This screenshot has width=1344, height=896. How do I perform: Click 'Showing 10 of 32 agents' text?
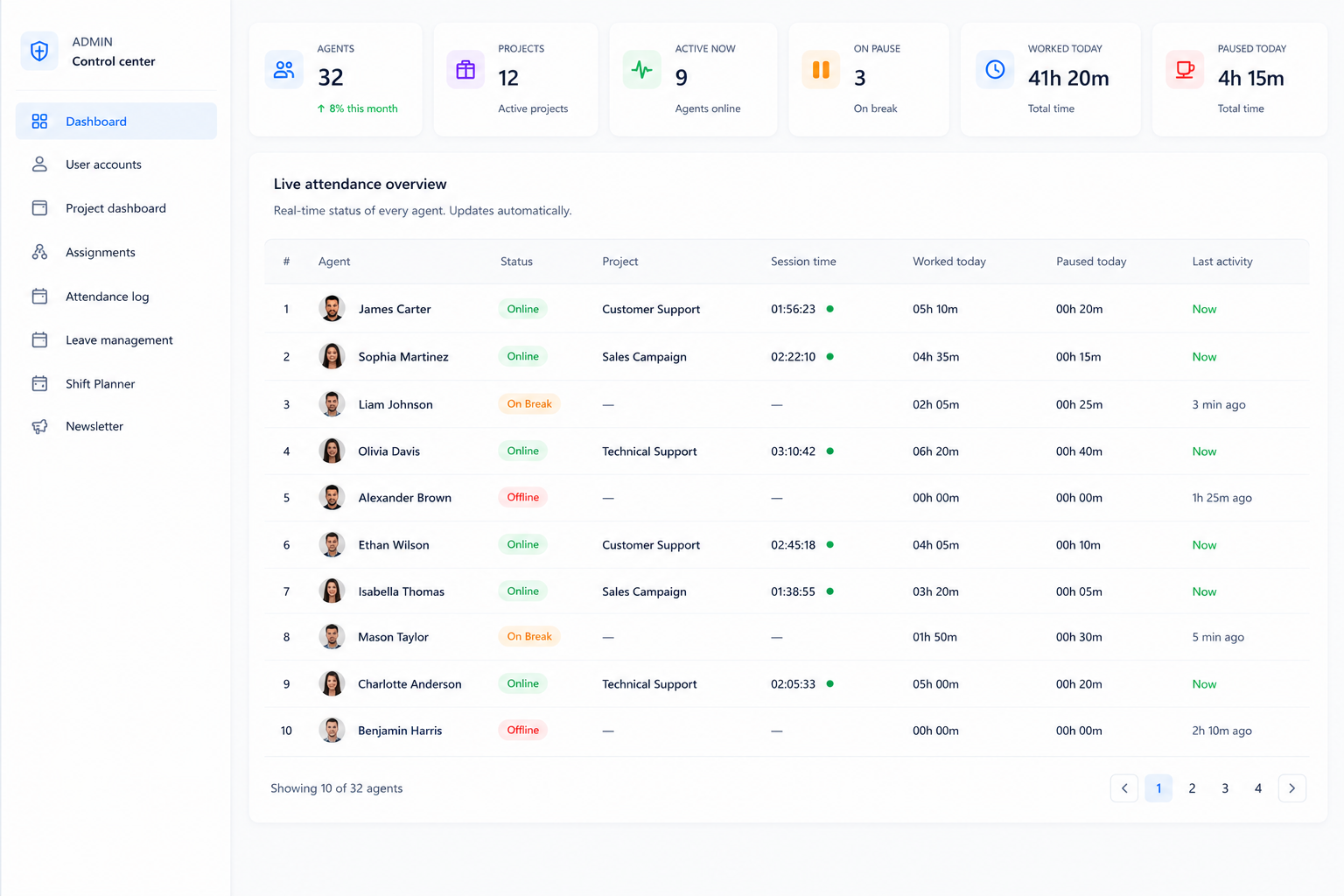pyautogui.click(x=337, y=788)
